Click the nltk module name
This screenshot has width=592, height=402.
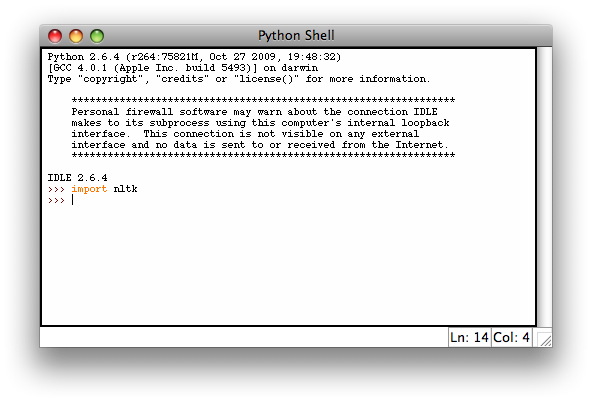coord(125,189)
